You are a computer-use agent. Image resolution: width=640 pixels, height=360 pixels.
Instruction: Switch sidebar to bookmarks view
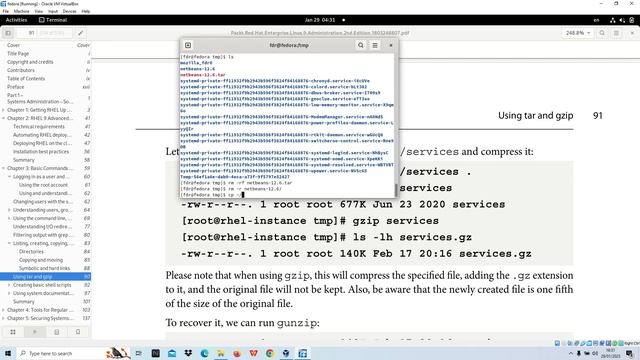coord(78,332)
